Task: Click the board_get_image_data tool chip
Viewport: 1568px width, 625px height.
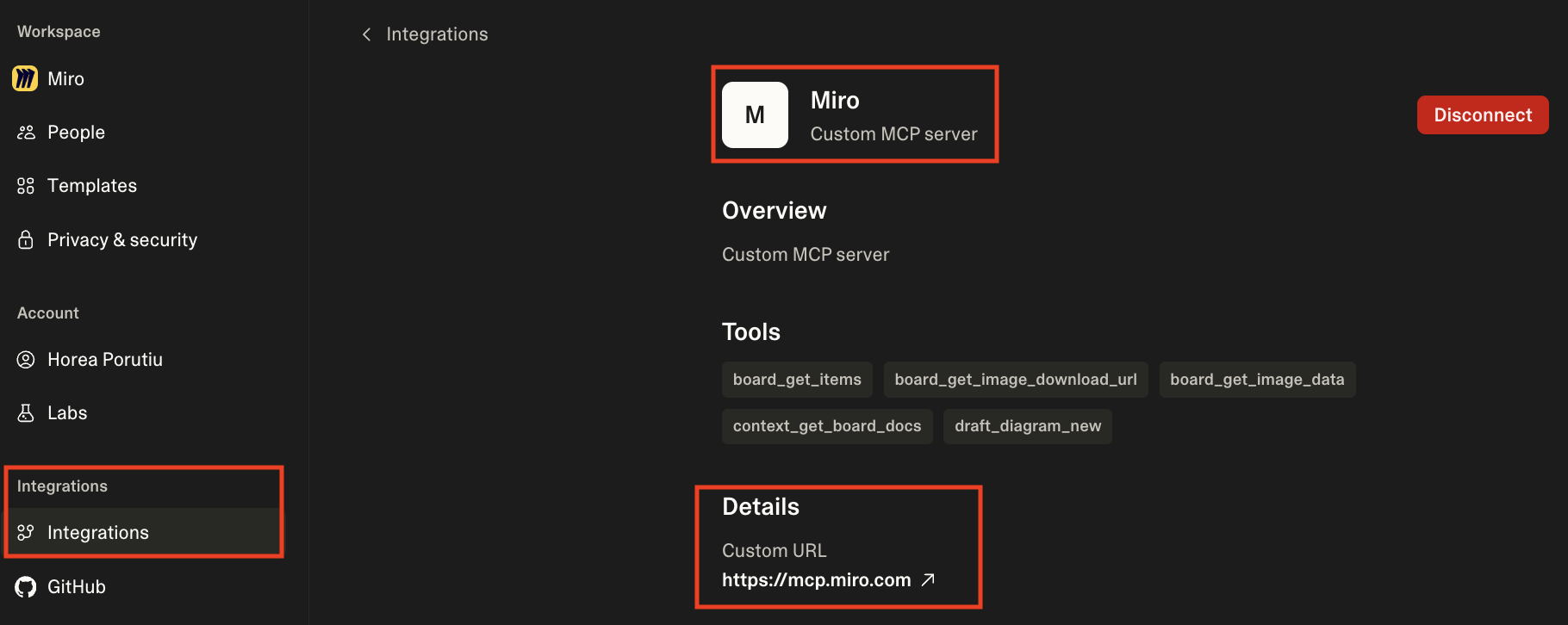Action: point(1257,380)
